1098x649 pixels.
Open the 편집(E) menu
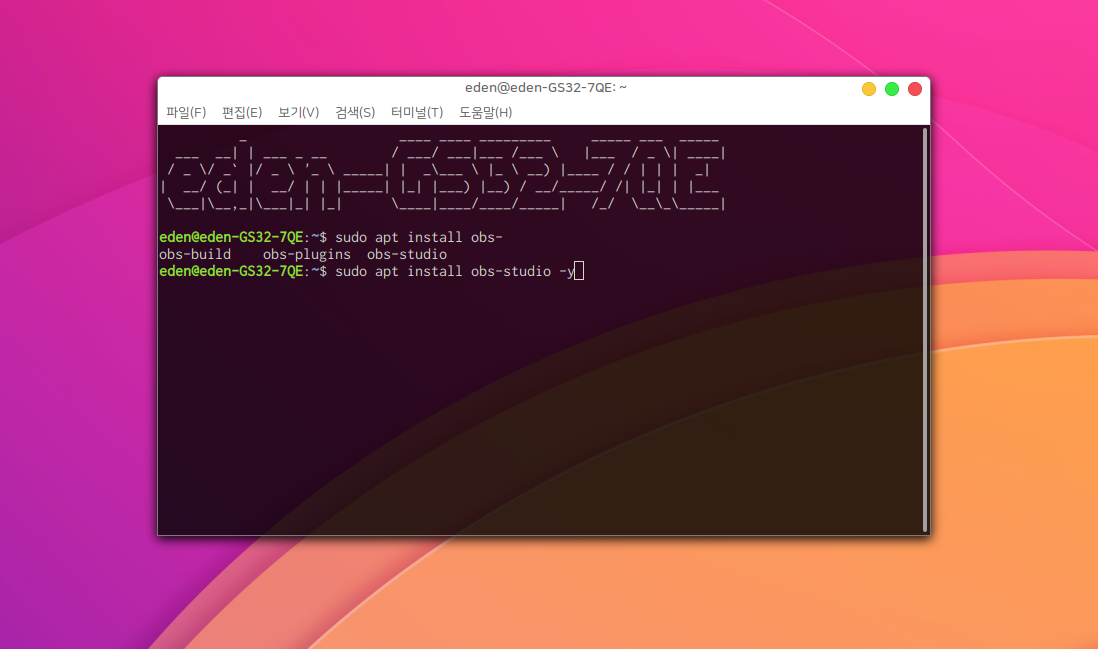click(x=242, y=112)
